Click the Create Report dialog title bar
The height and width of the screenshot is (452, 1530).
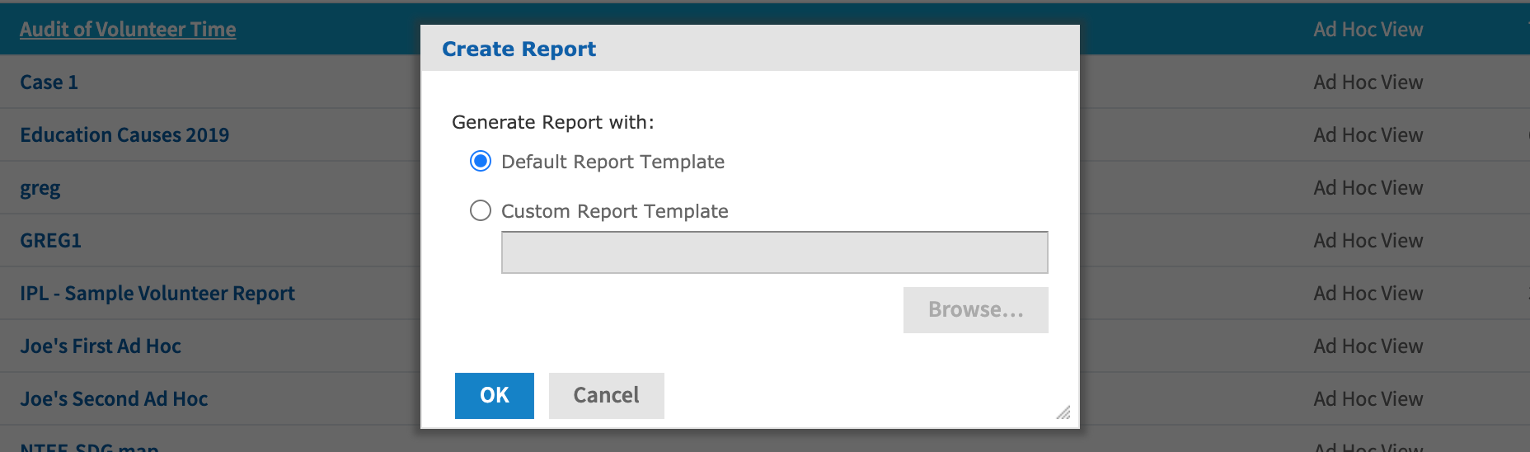[749, 49]
